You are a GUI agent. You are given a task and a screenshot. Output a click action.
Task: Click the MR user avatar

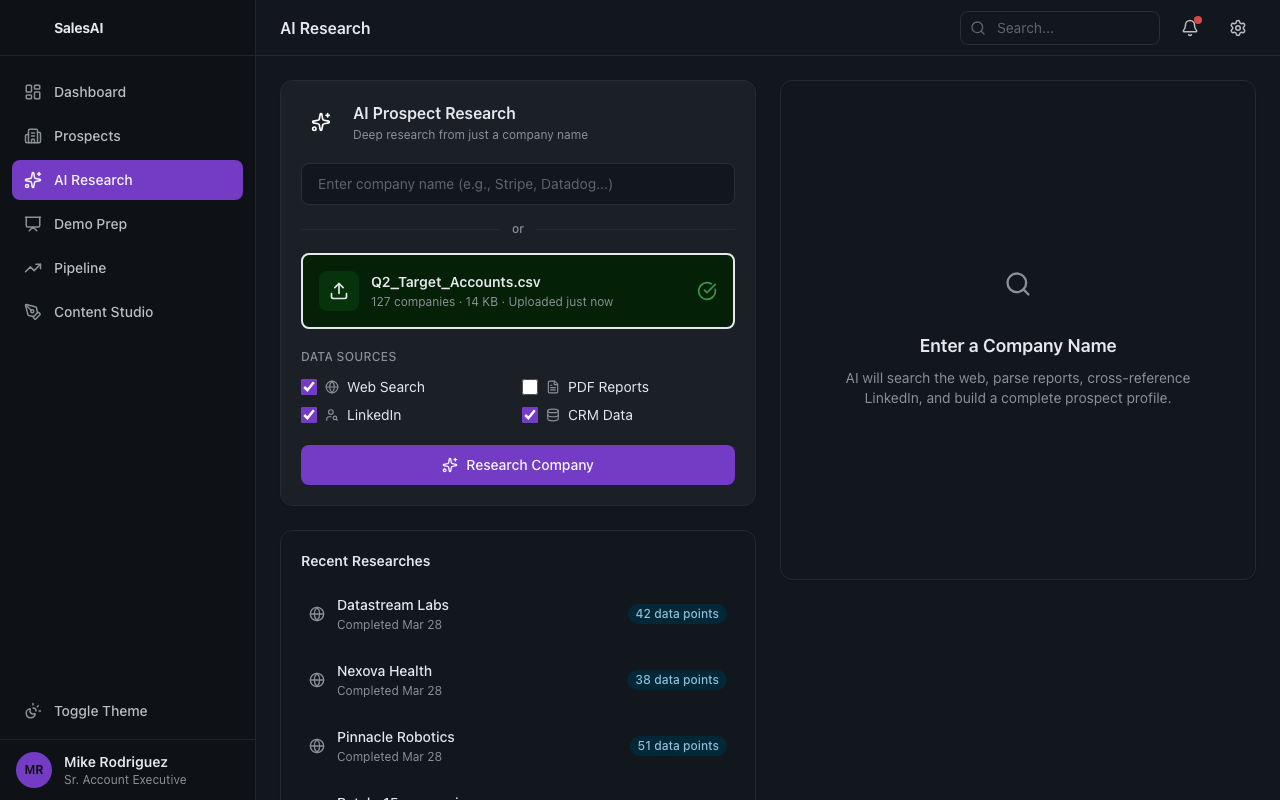34,770
